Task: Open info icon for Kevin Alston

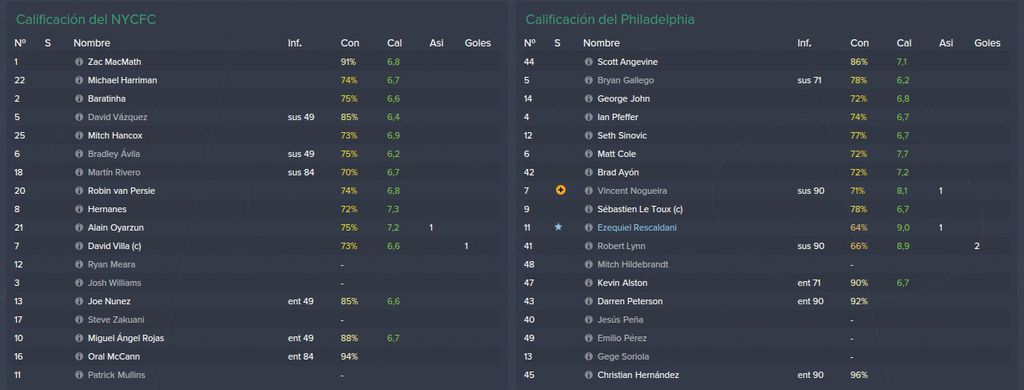Action: pos(588,283)
